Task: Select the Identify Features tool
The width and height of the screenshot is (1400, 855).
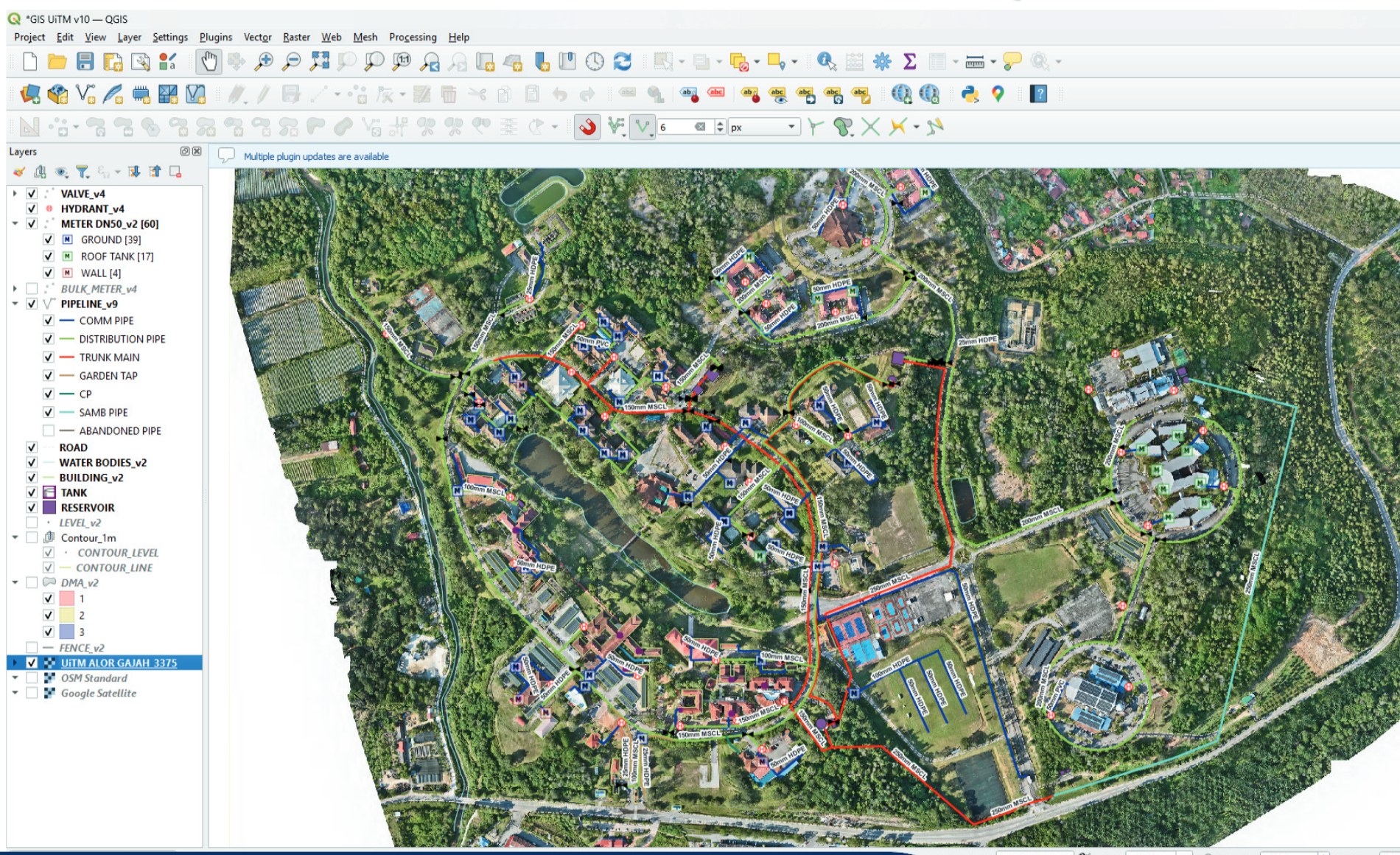Action: 826,62
